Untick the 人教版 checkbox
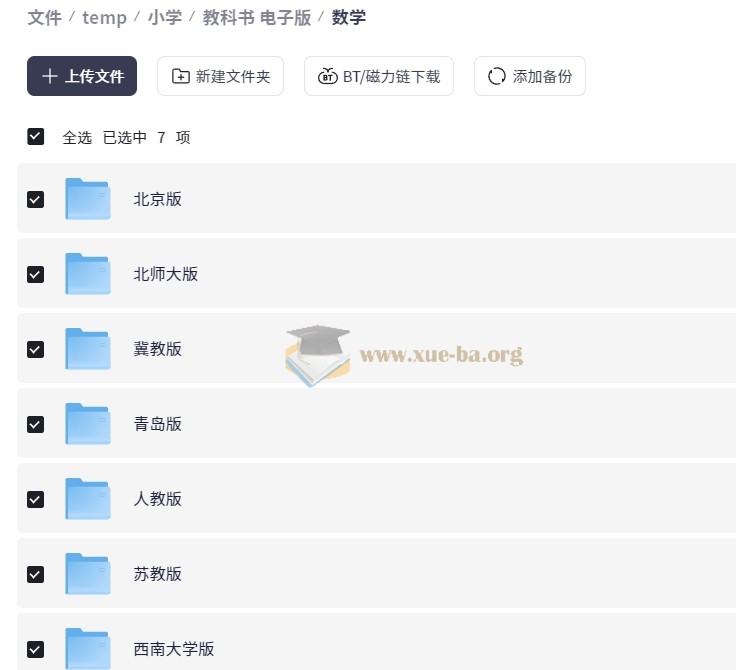The width and height of the screenshot is (736, 670). (36, 499)
